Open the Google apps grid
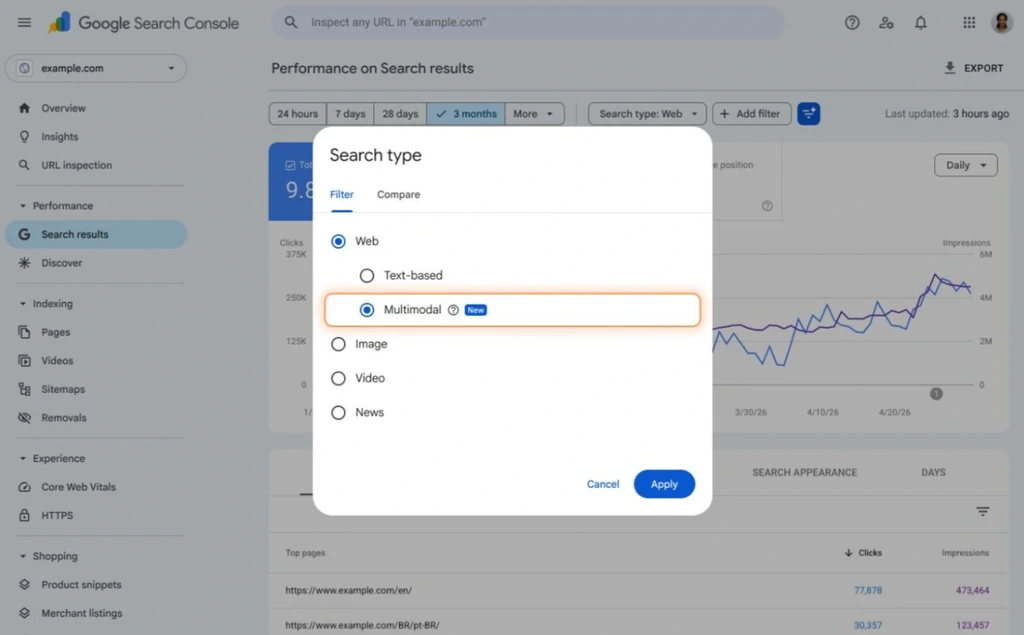Viewport: 1024px width, 635px height. 969,22
